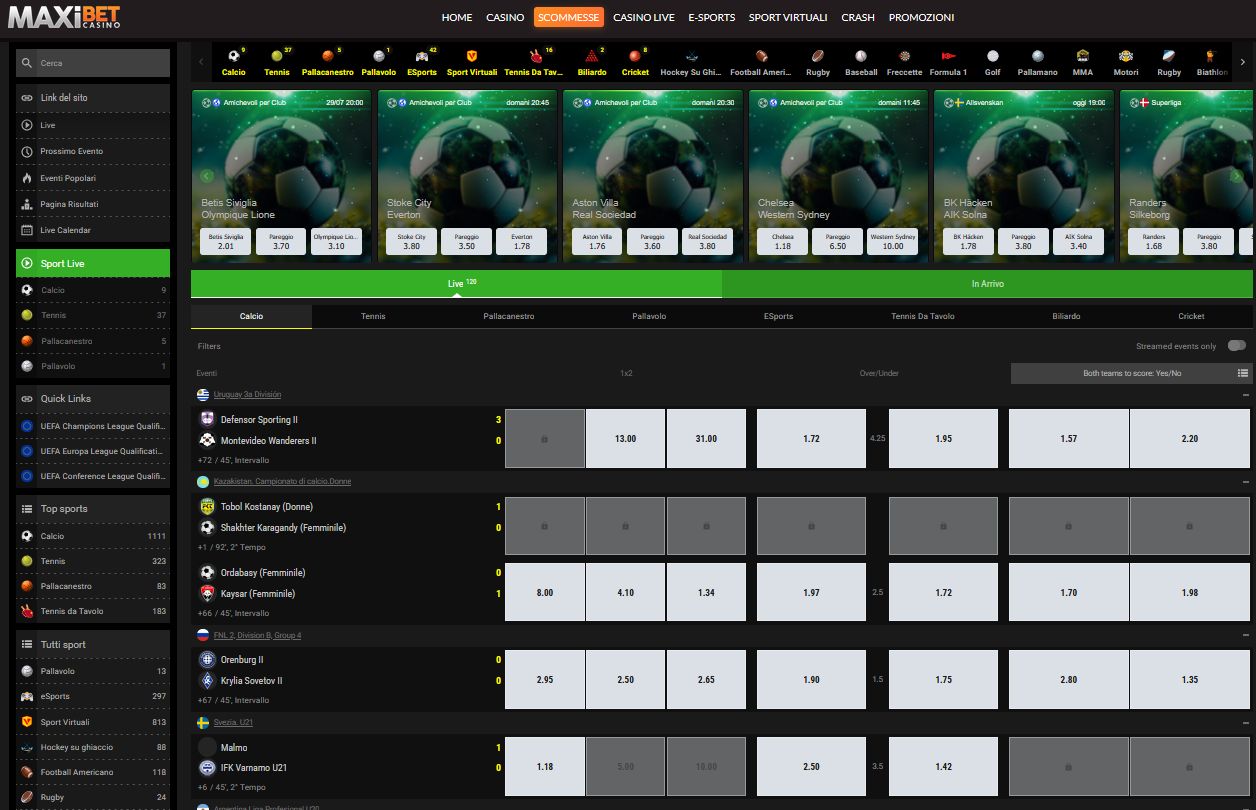Image resolution: width=1256 pixels, height=810 pixels.
Task: Select Baseball in the sports carousel
Action: 861,62
